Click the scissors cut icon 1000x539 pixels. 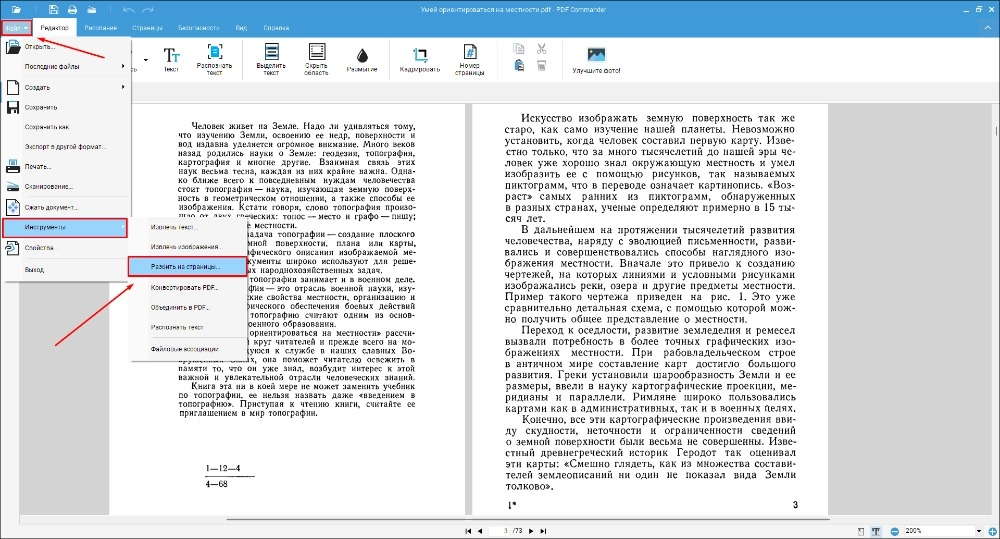[x=541, y=49]
